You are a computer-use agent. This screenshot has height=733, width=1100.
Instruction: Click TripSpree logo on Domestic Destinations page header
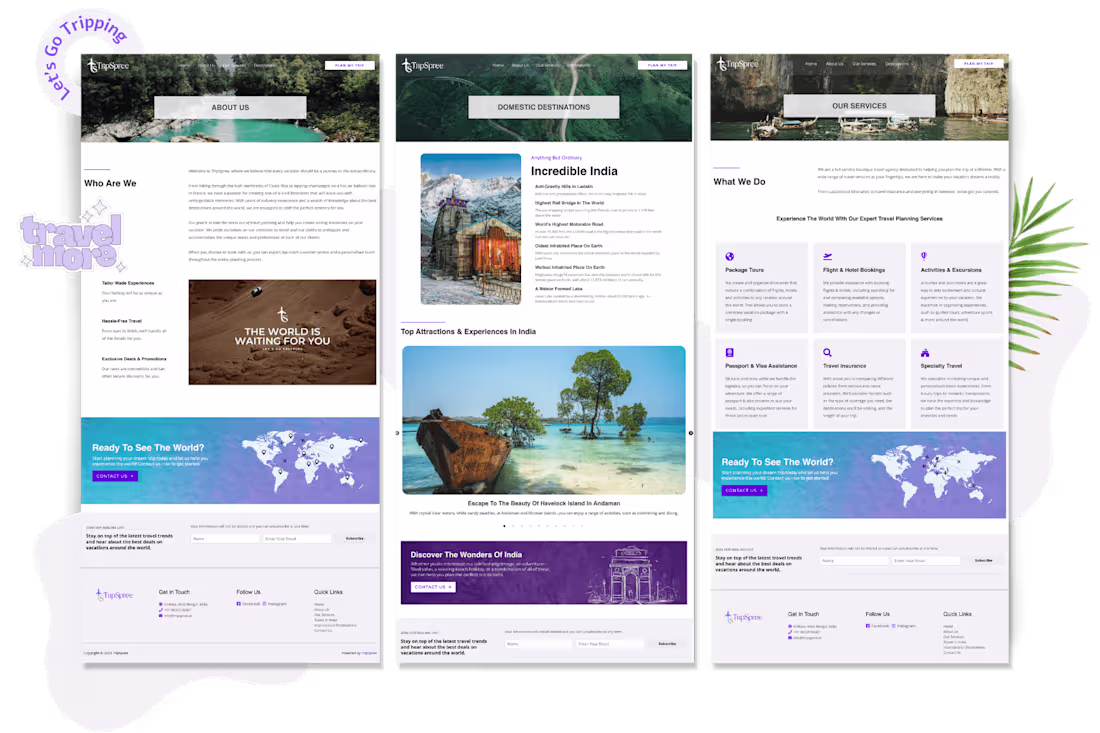pyautogui.click(x=422, y=66)
